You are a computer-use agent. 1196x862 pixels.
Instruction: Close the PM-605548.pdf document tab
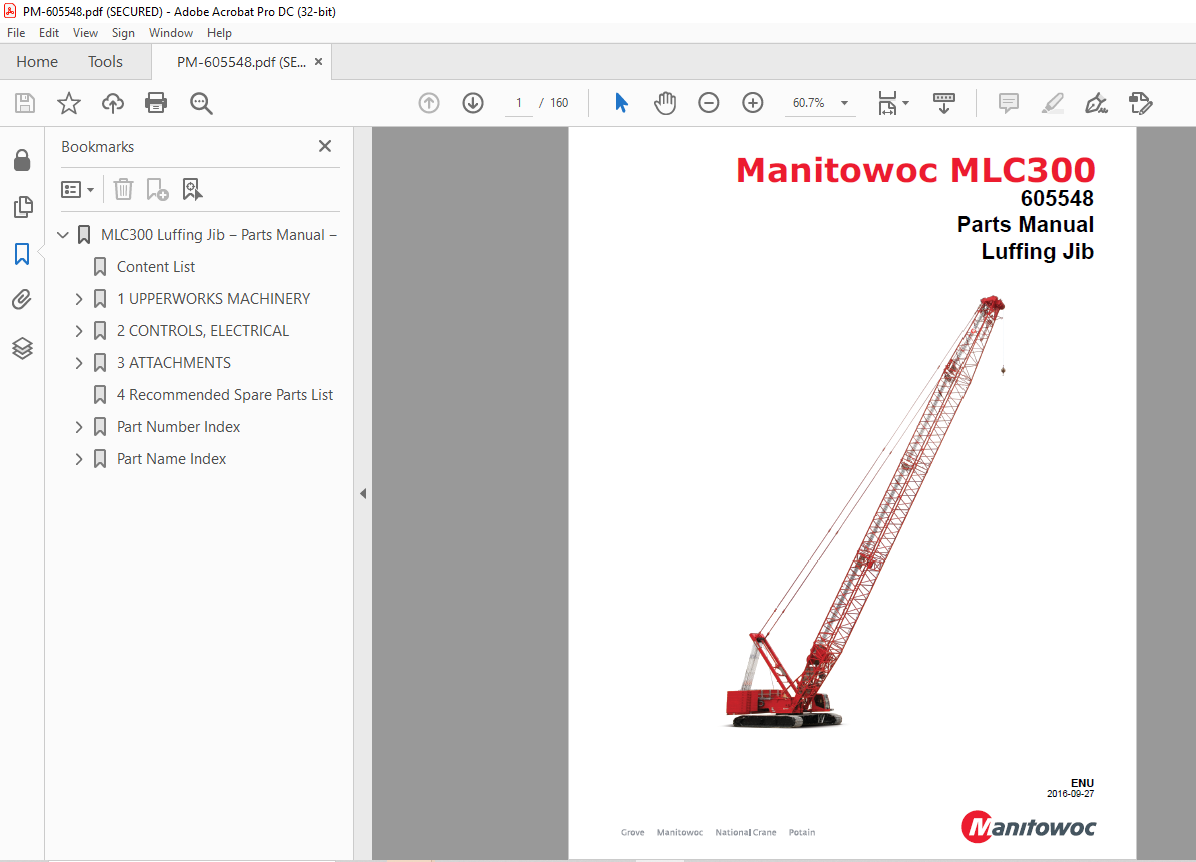tap(319, 62)
